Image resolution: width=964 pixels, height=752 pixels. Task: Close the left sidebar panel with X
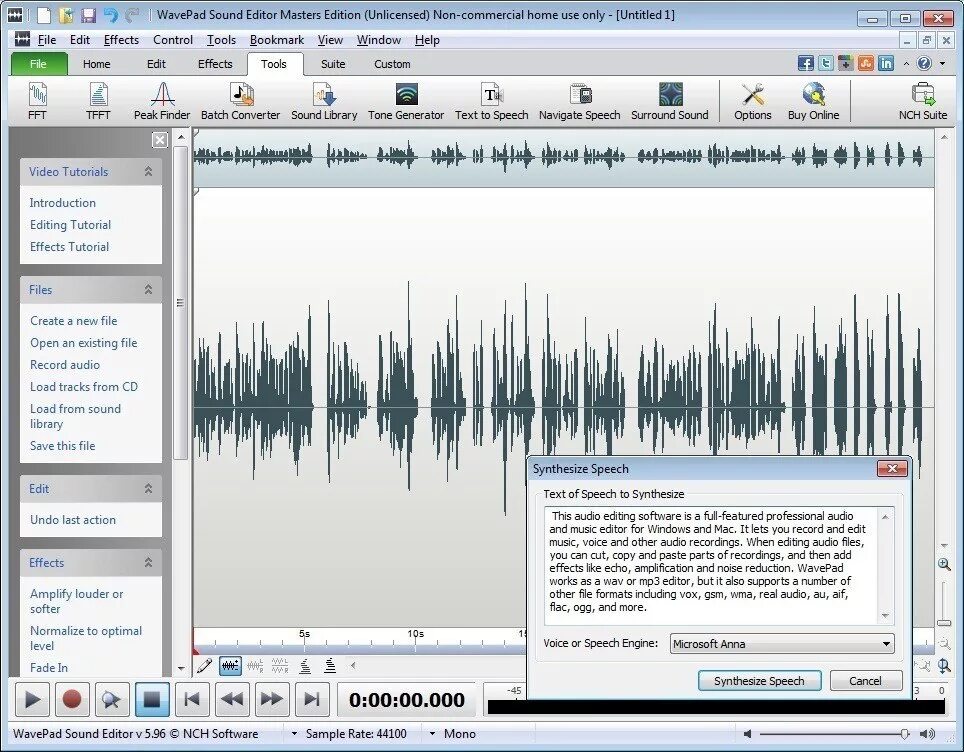pyautogui.click(x=160, y=140)
